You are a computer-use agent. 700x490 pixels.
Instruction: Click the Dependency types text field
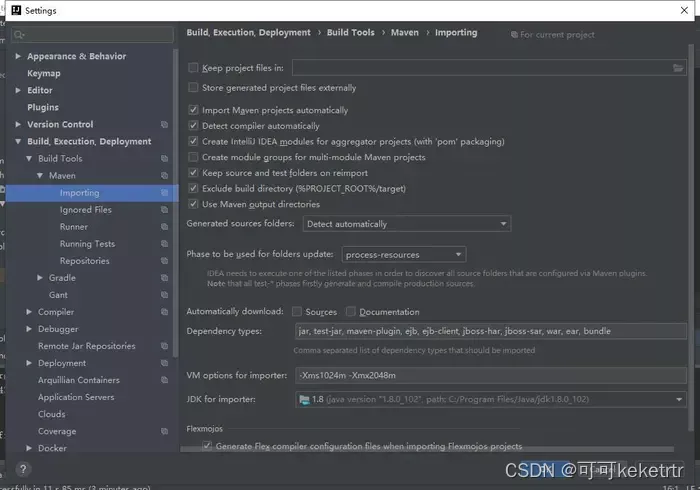tap(491, 331)
